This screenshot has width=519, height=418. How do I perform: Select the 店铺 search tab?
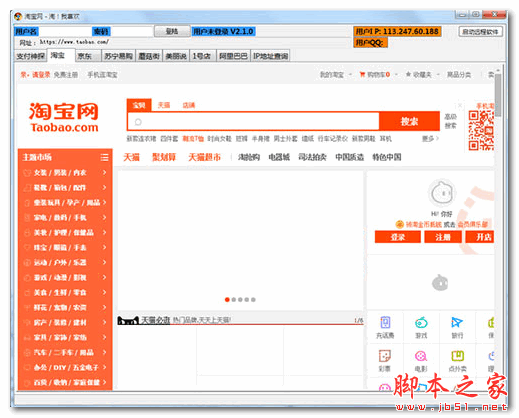coord(188,105)
